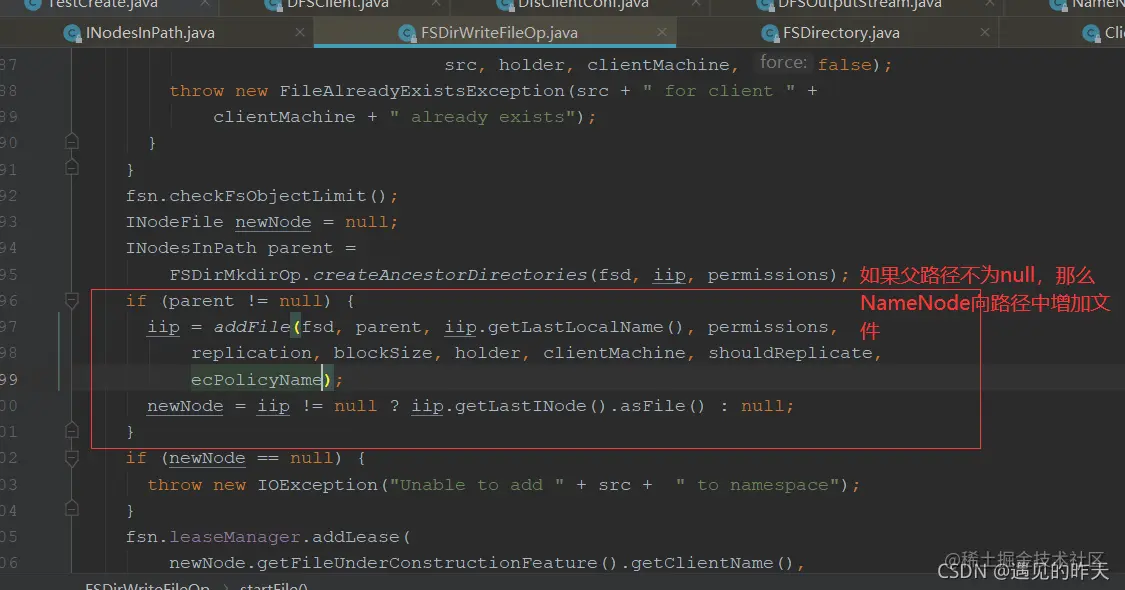Click 'clientMachine' on the already-exists line
The image size is (1125, 590).
pyautogui.click(x=284, y=116)
